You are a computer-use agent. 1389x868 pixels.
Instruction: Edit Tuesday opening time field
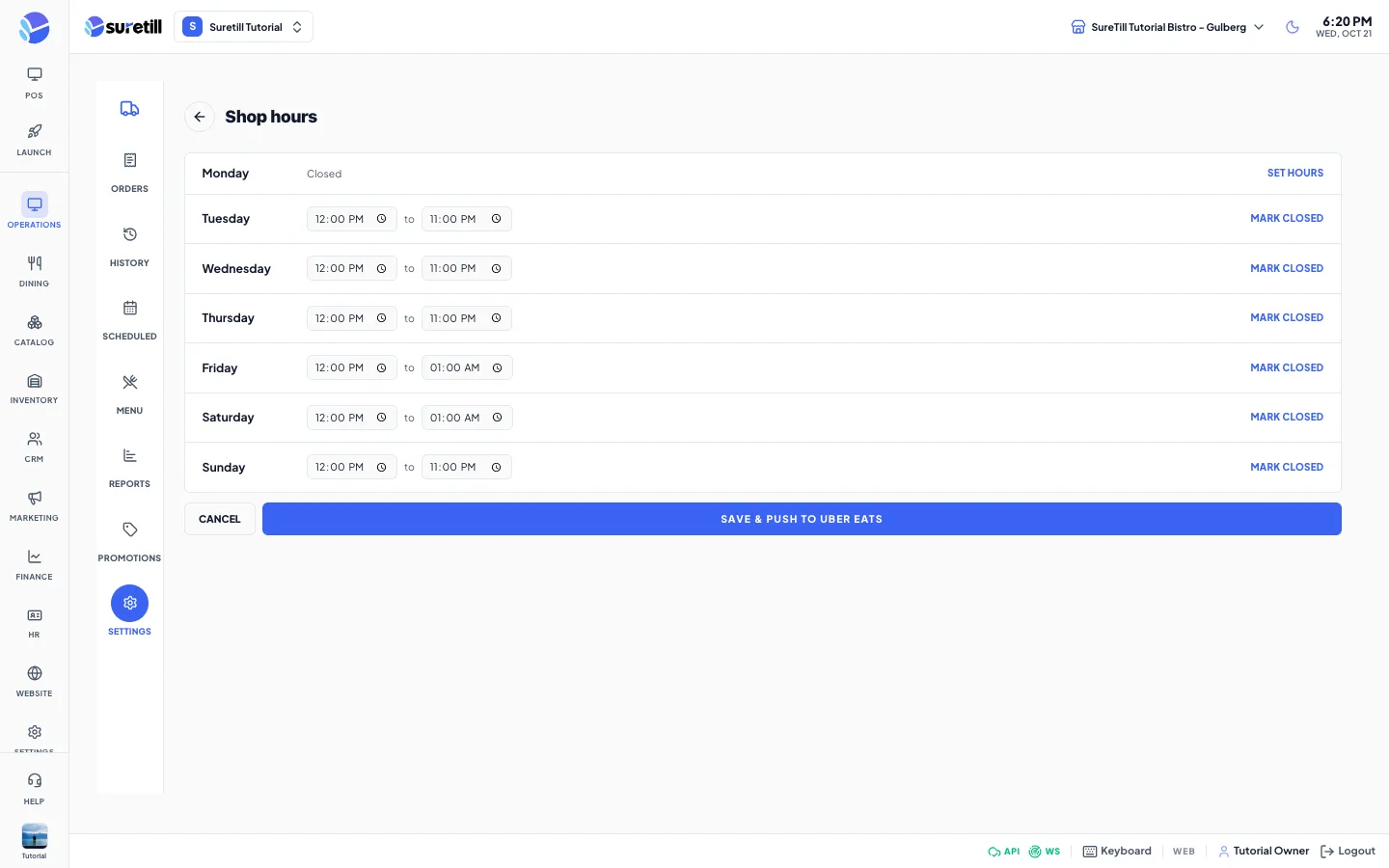(351, 219)
